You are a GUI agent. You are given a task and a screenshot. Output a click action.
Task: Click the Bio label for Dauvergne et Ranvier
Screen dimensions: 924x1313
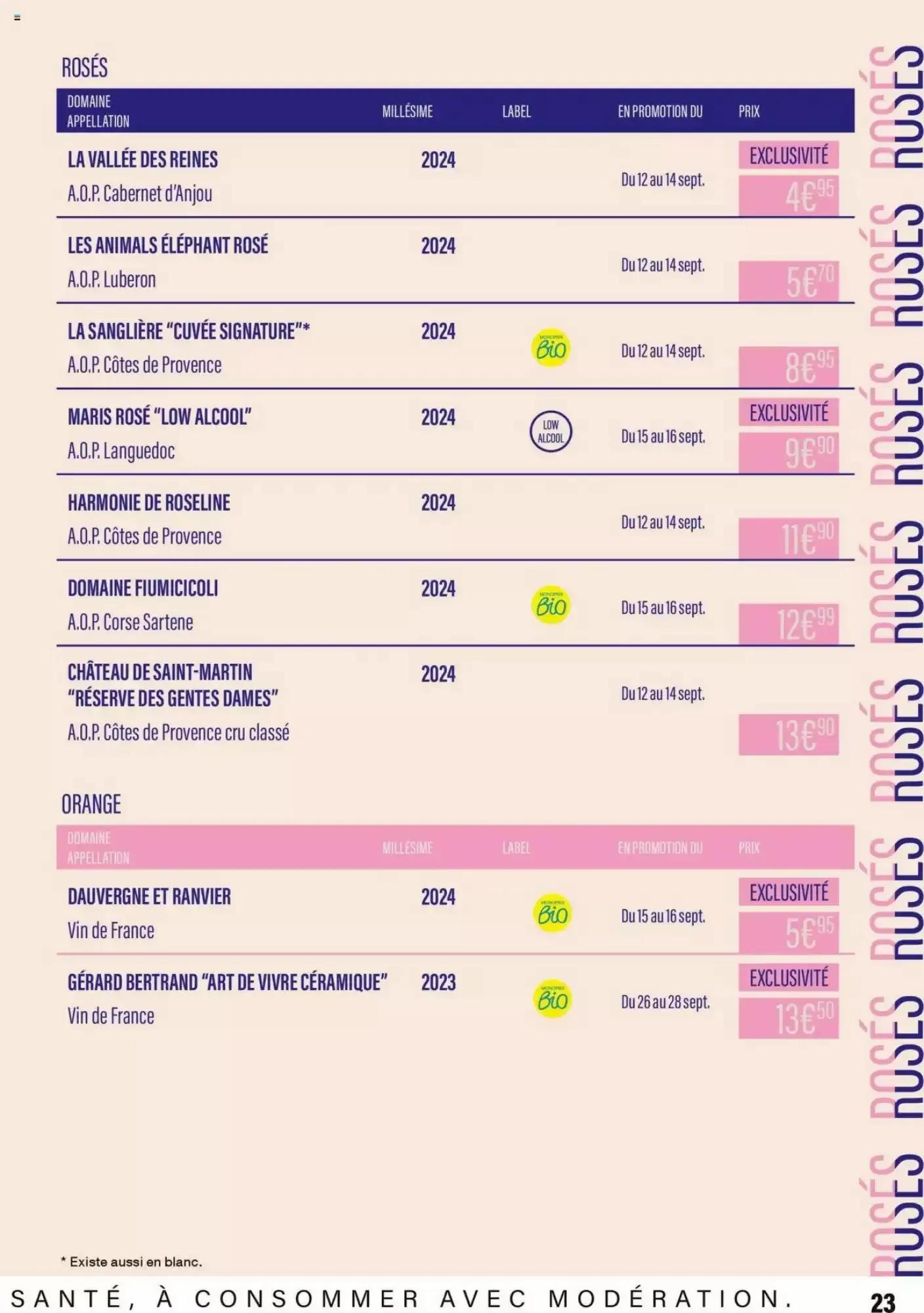click(x=552, y=913)
